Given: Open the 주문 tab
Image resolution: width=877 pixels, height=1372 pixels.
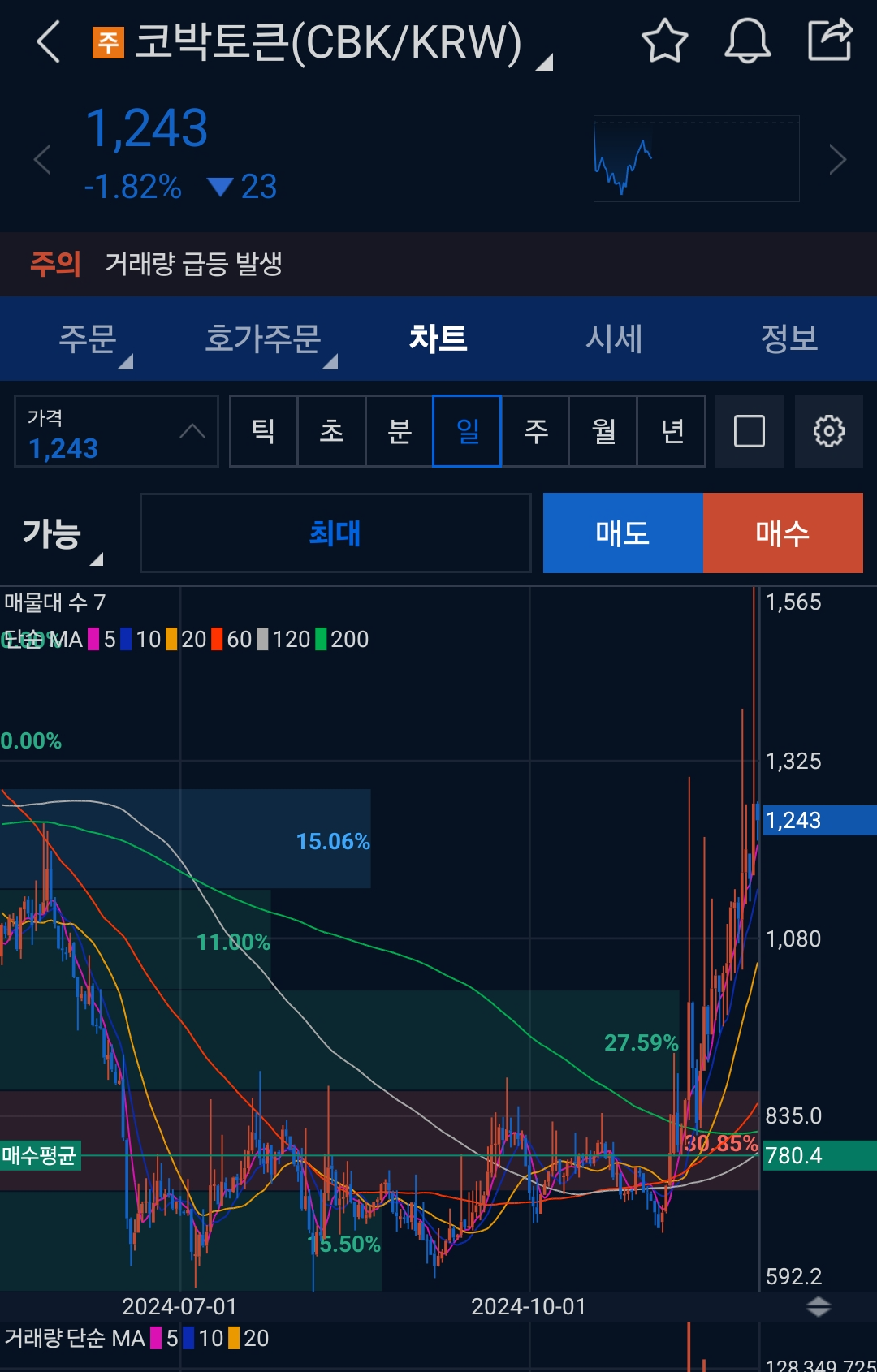Looking at the screenshot, I should coord(88,339).
